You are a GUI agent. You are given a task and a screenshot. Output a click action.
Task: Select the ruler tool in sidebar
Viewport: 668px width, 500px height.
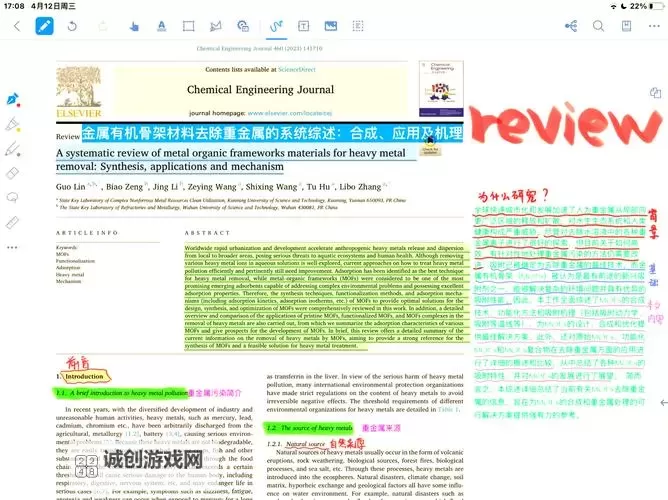point(12,222)
